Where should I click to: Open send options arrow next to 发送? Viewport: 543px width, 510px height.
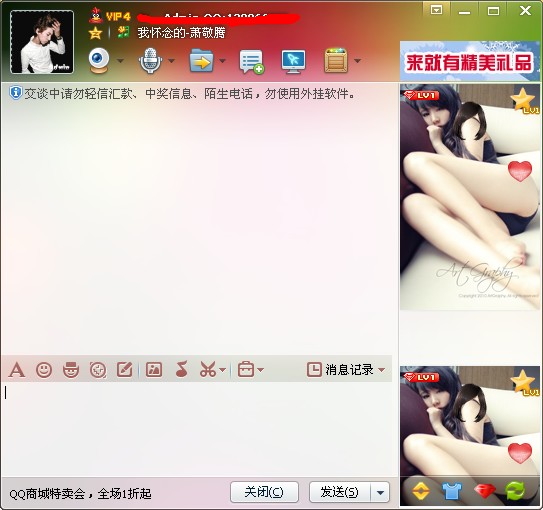click(x=380, y=492)
